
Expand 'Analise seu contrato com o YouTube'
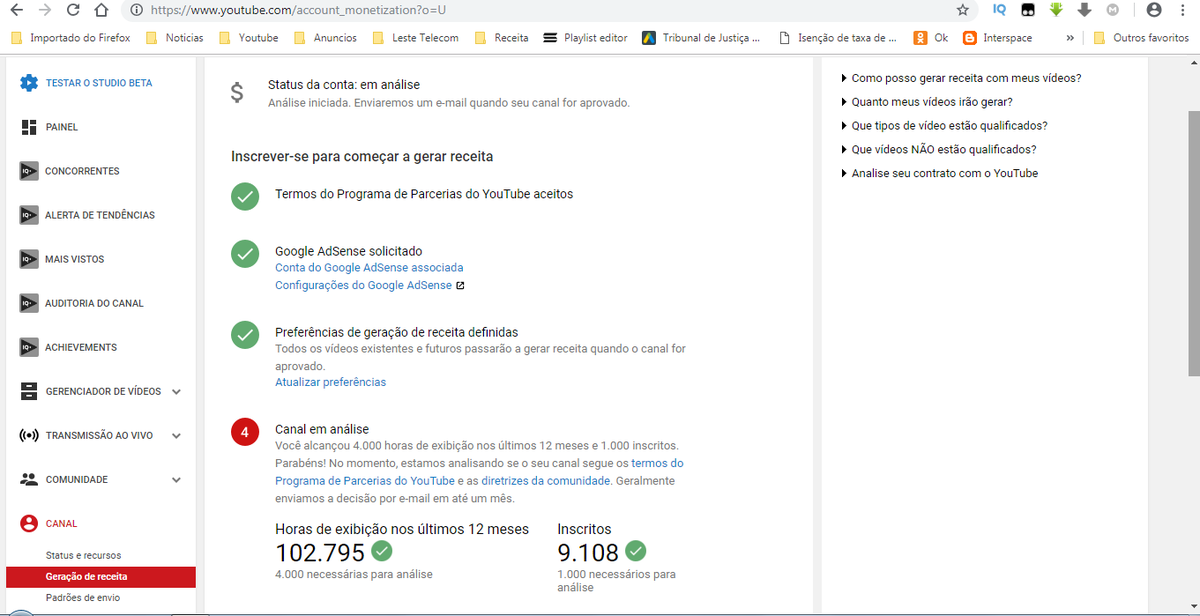point(940,173)
